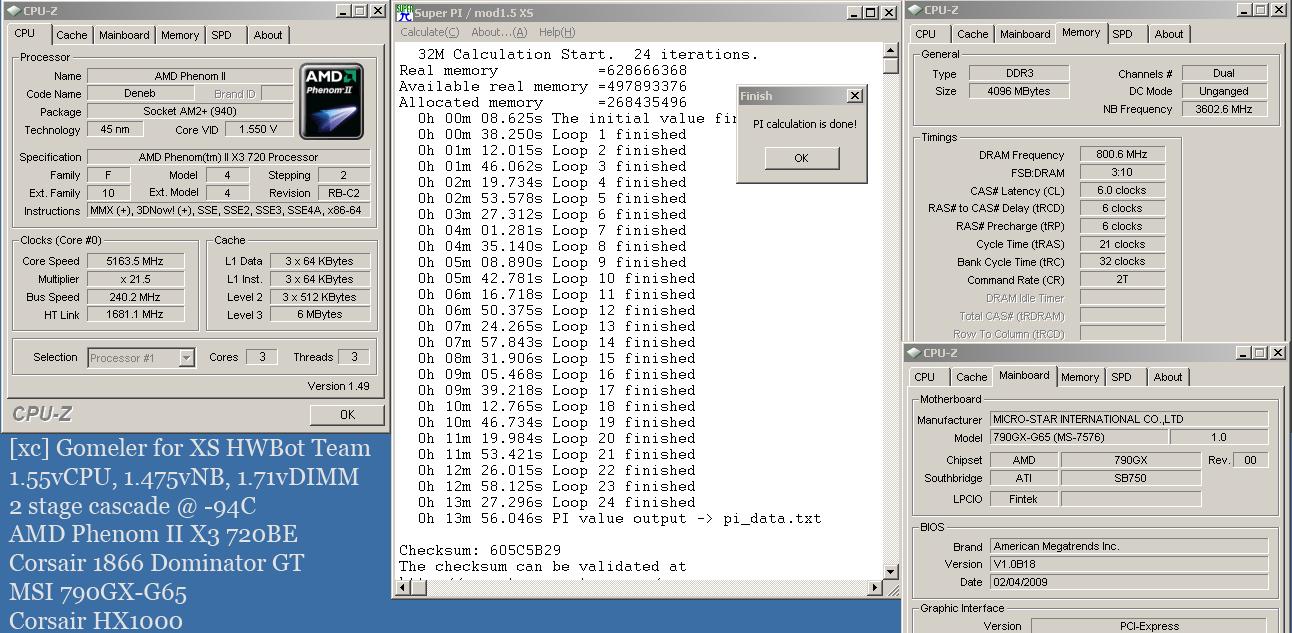The height and width of the screenshot is (633, 1292).
Task: Click the CPU-Z icon in left window title
Action: pos(14,11)
